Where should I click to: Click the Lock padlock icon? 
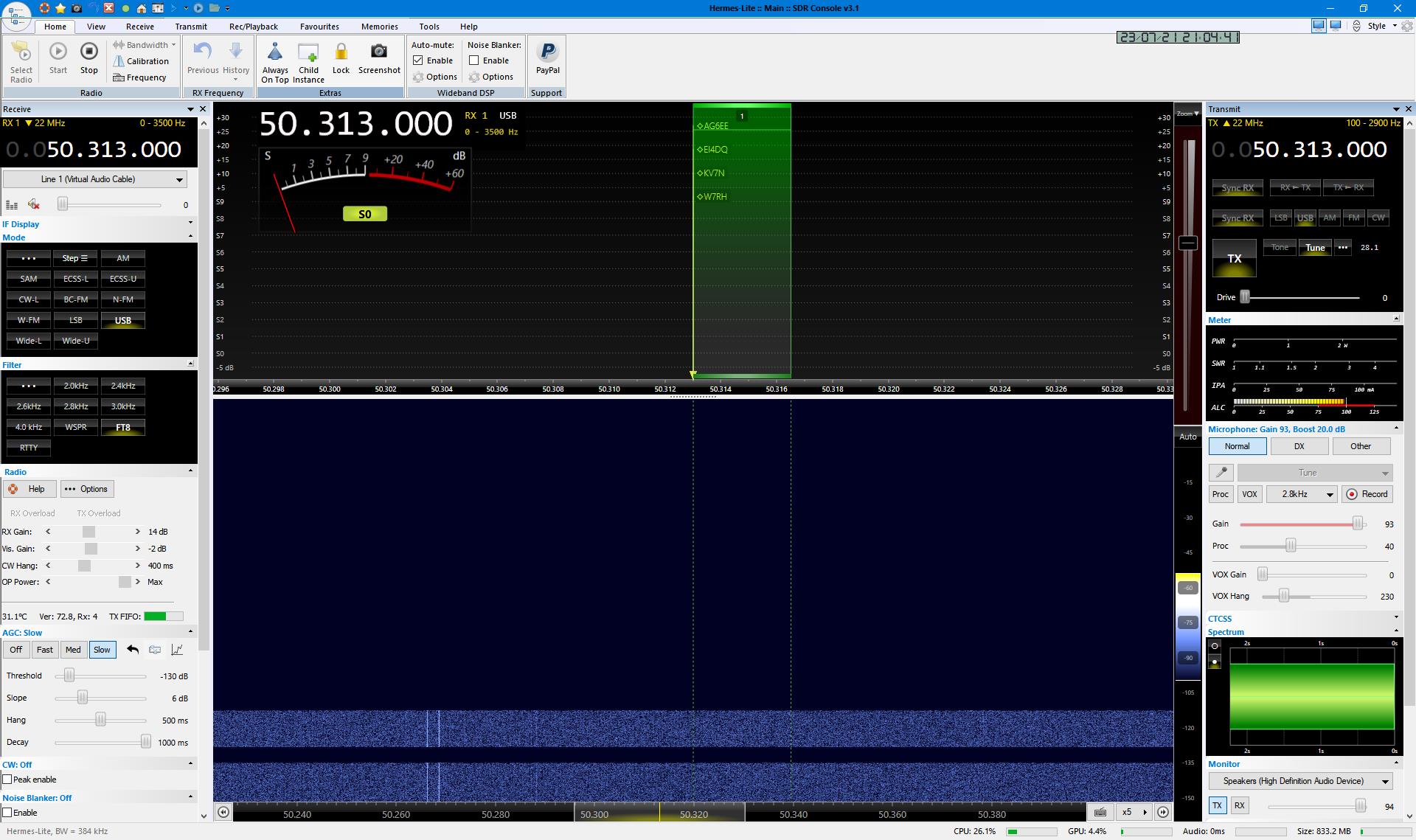(x=341, y=52)
